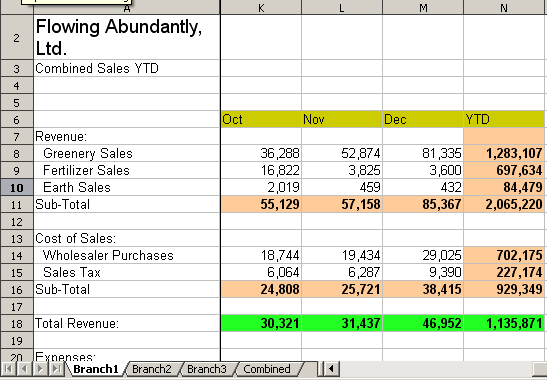
Task: Jump to first sheet tab arrow
Action: pos(8,369)
